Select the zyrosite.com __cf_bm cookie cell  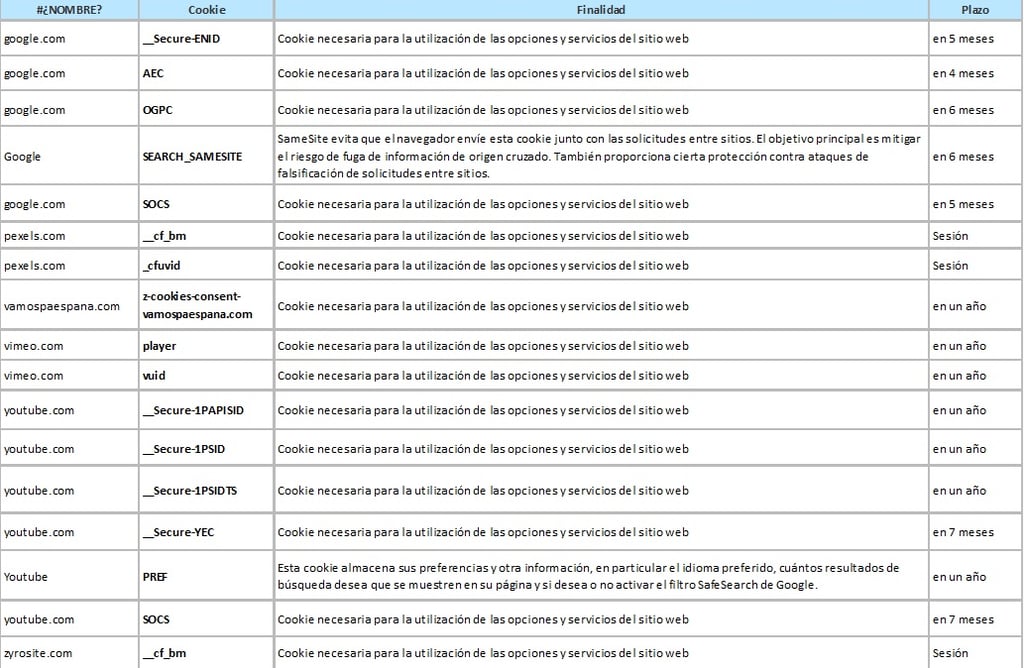206,653
